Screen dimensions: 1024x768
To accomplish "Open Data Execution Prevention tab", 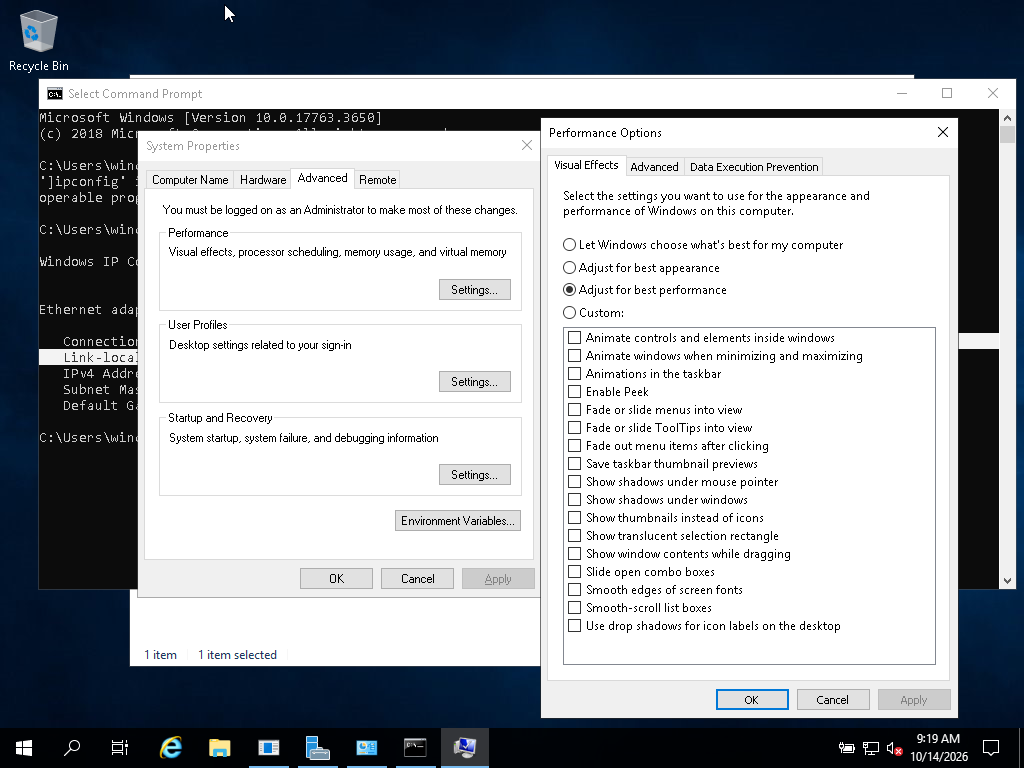I will pyautogui.click(x=754, y=167).
